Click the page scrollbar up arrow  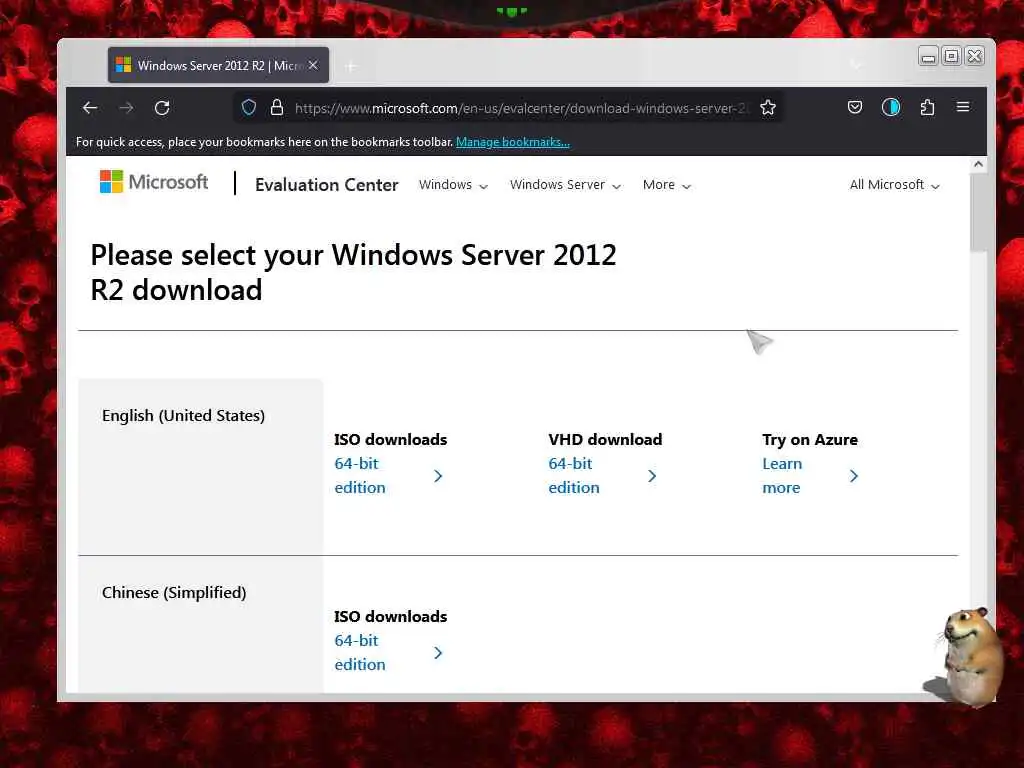coord(978,164)
